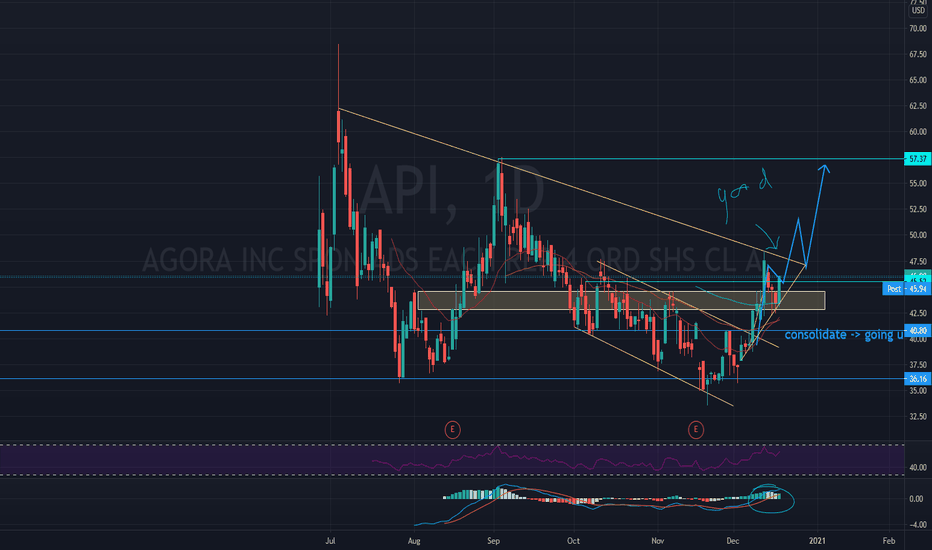Click the Sep label on time axis
Image resolution: width=932 pixels, height=550 pixels.
coord(493,540)
